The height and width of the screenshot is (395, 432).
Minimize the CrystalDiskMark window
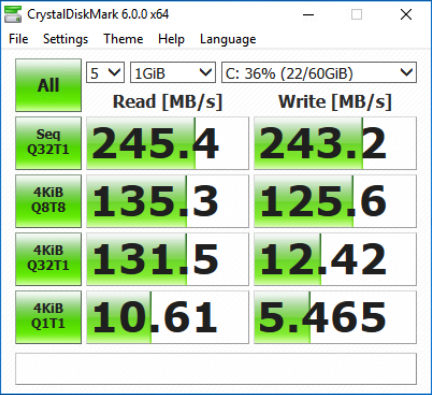point(308,15)
